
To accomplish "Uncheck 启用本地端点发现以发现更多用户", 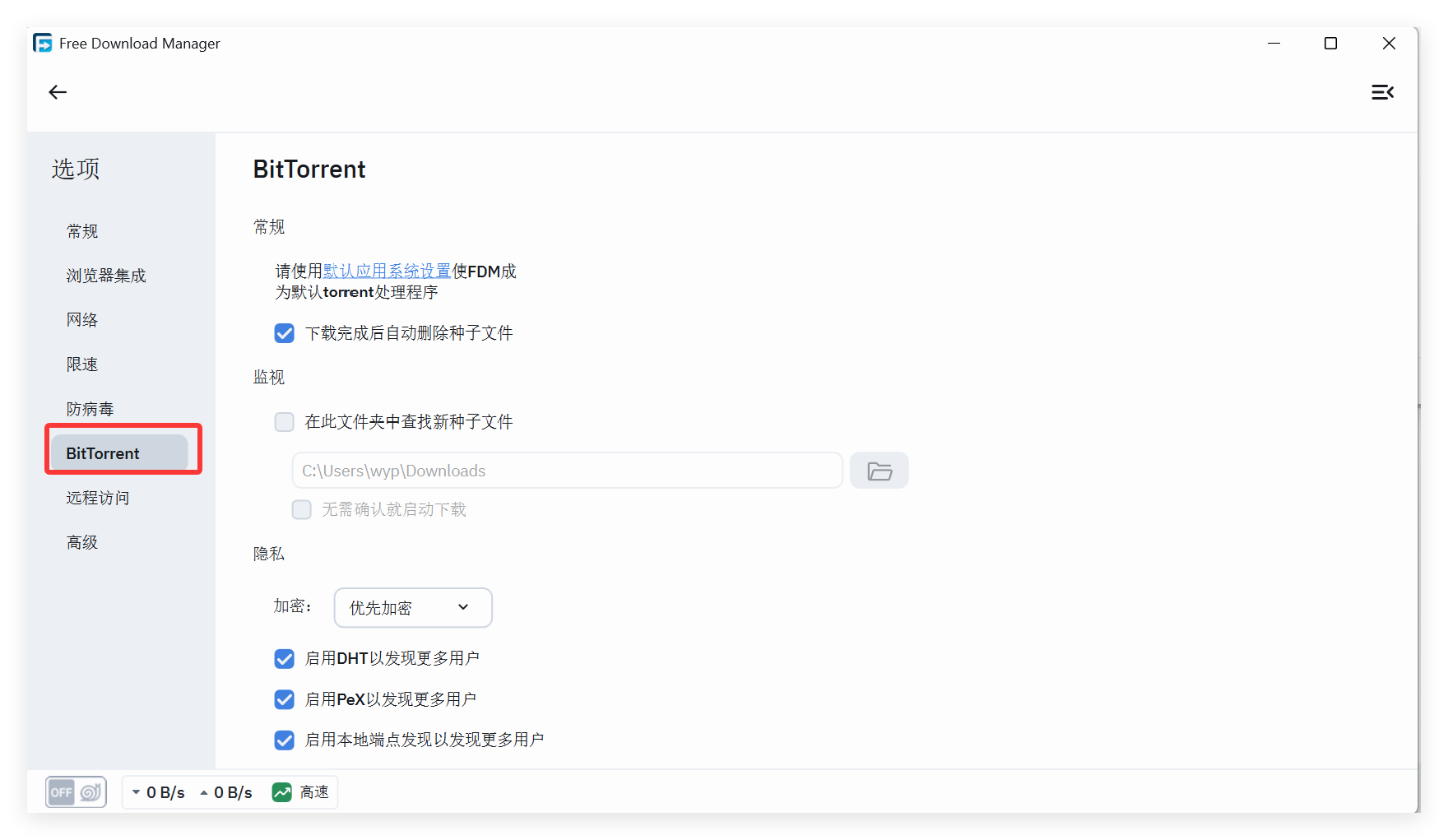I will pyautogui.click(x=285, y=740).
